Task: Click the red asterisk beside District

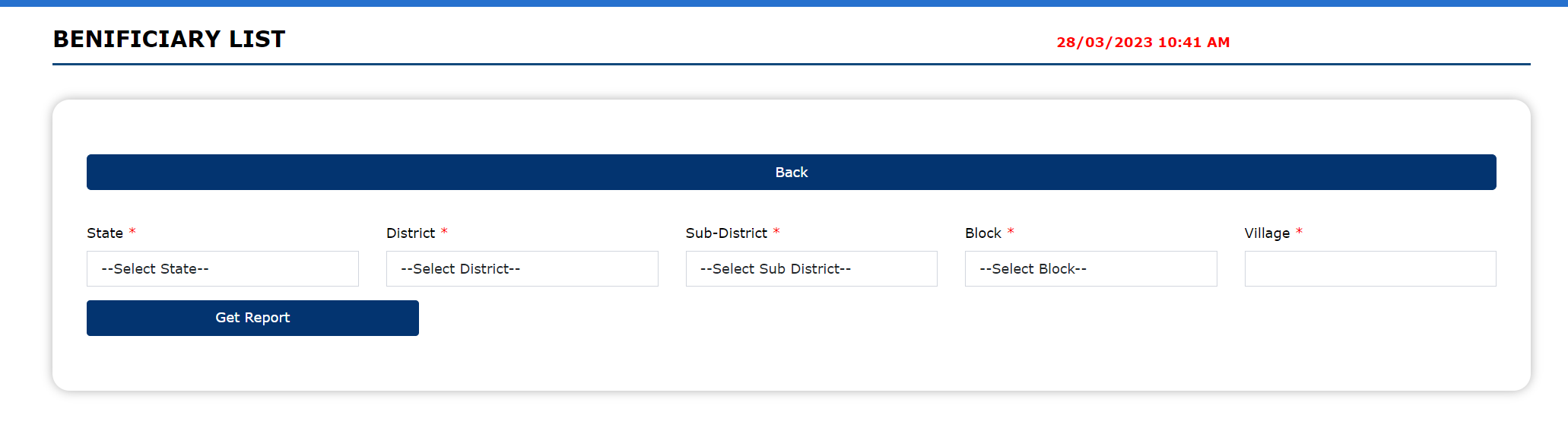Action: pos(444,232)
